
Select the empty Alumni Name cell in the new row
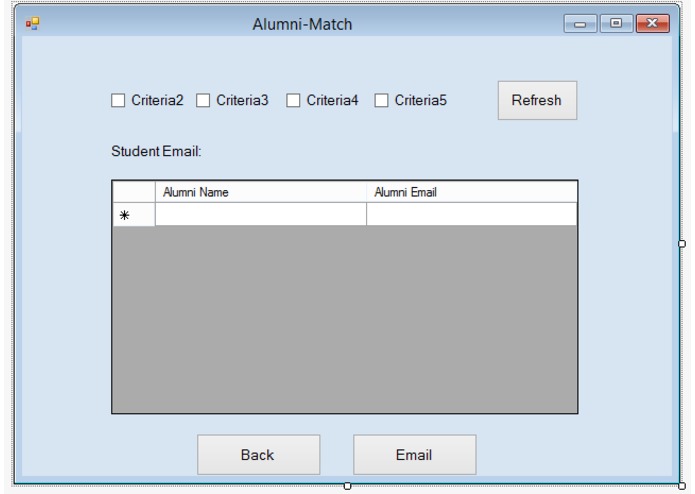click(x=261, y=214)
